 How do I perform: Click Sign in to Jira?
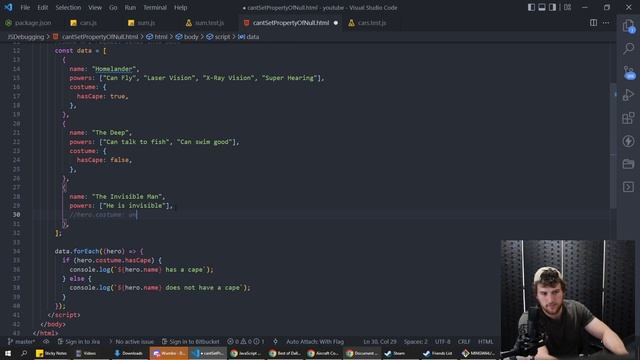tap(79, 342)
